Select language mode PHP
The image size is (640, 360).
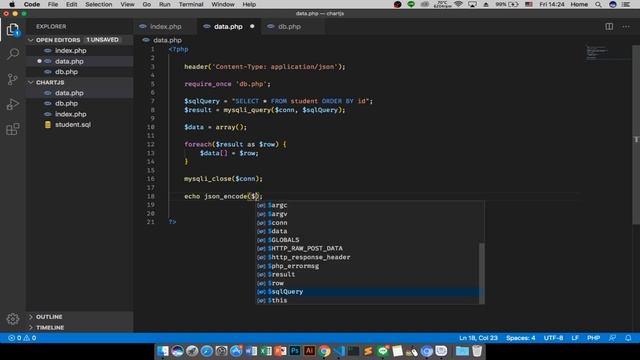click(593, 338)
